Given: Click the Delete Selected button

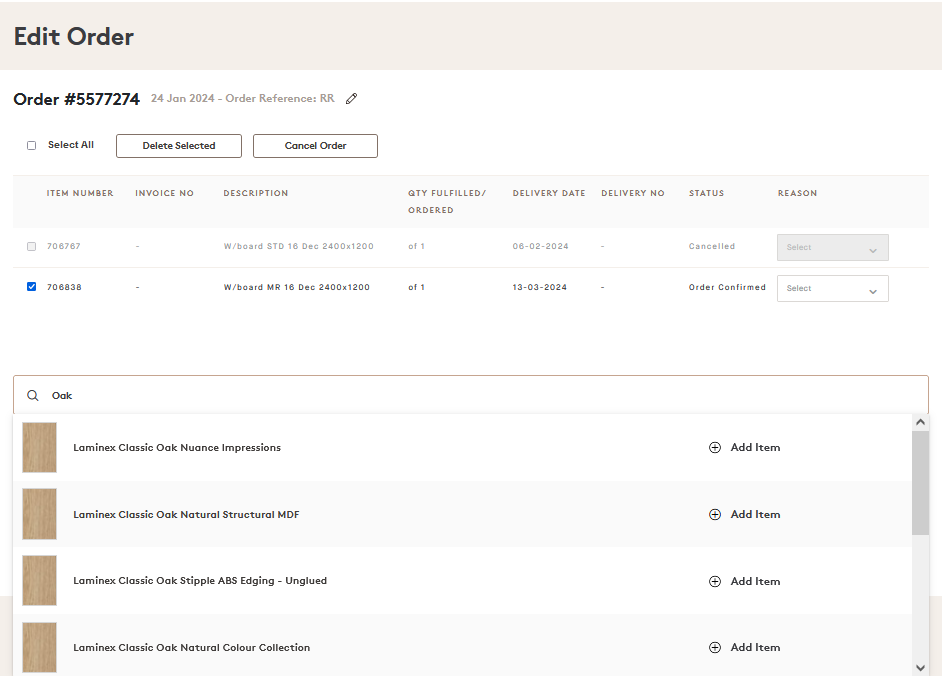Looking at the screenshot, I should click(x=178, y=145).
